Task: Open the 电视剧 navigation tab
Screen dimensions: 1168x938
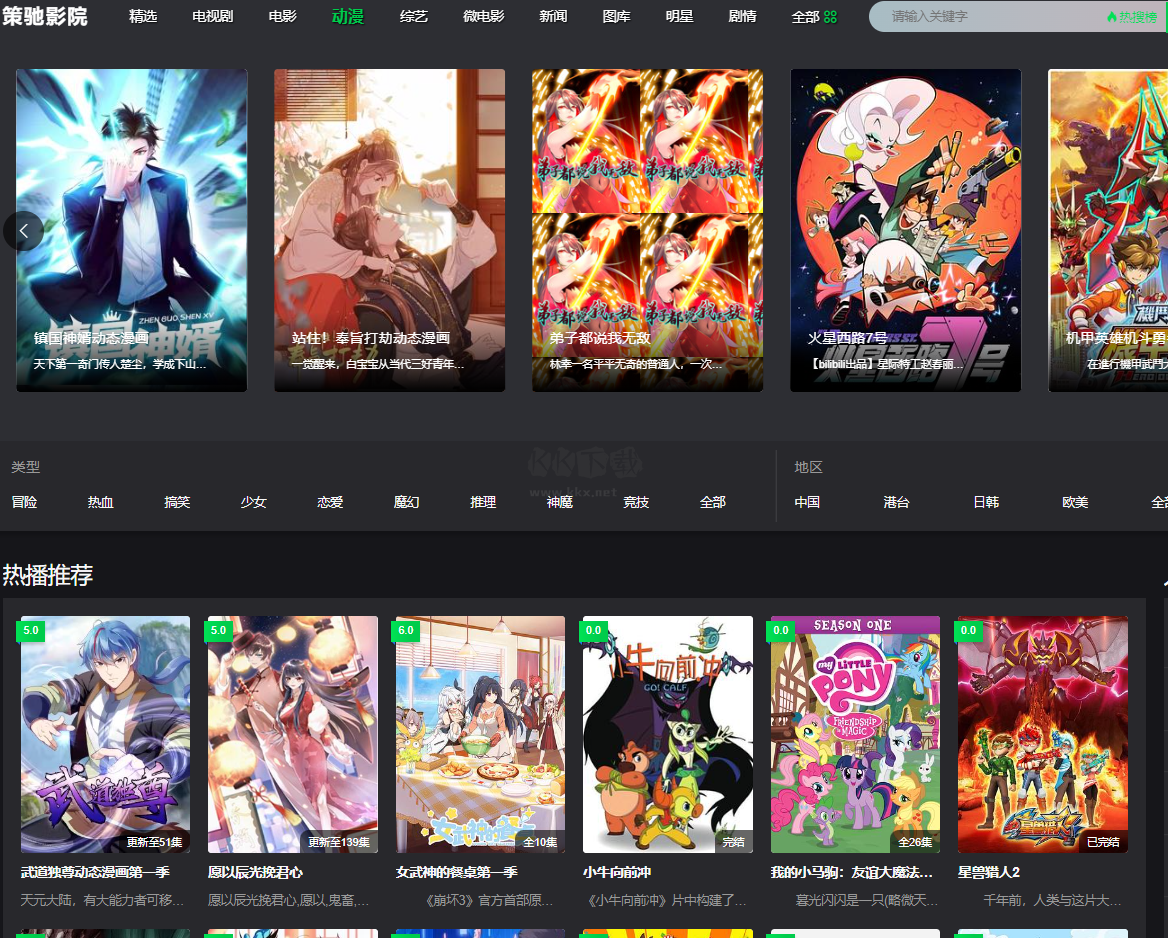Action: point(213,16)
